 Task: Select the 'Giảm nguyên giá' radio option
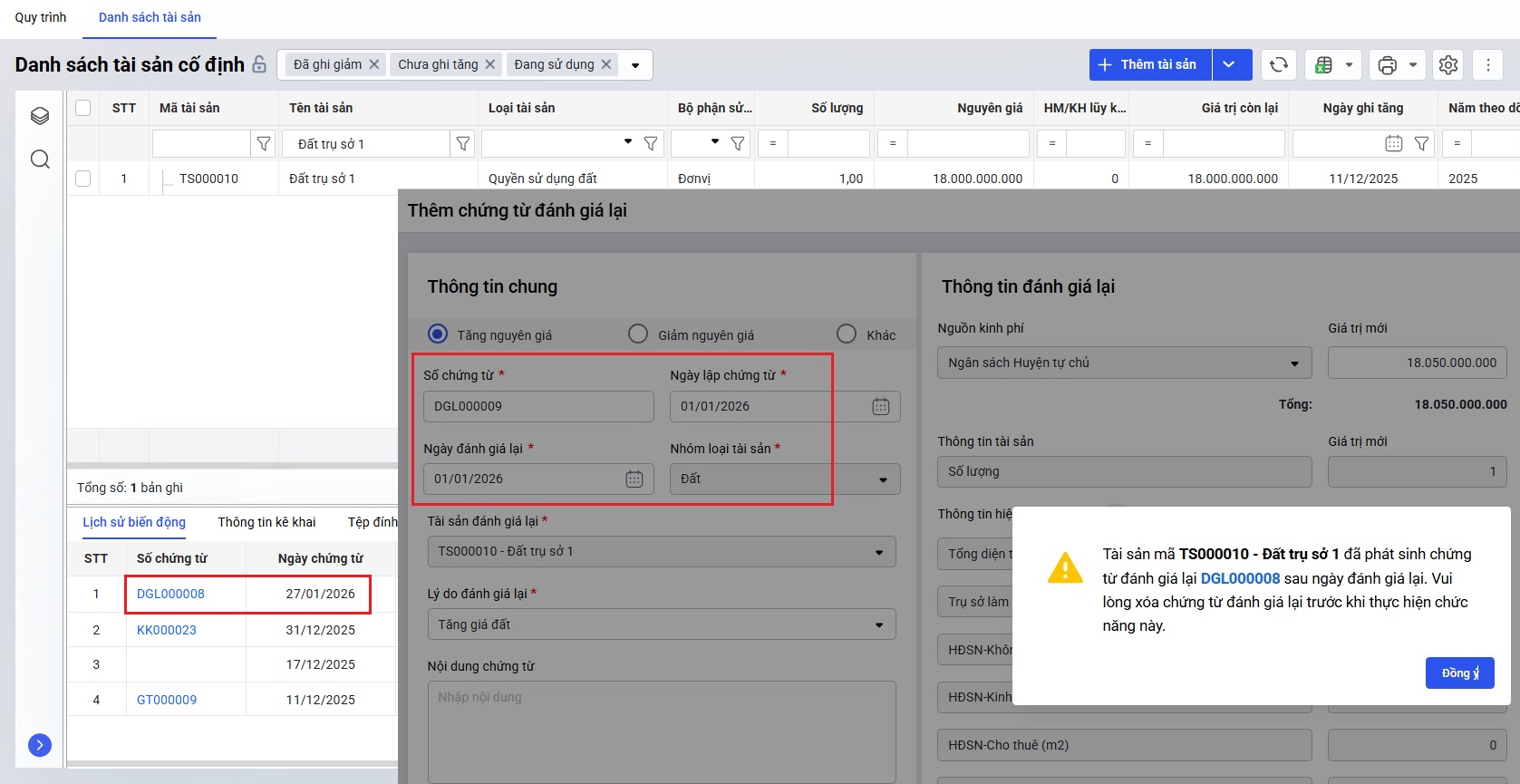(x=638, y=334)
